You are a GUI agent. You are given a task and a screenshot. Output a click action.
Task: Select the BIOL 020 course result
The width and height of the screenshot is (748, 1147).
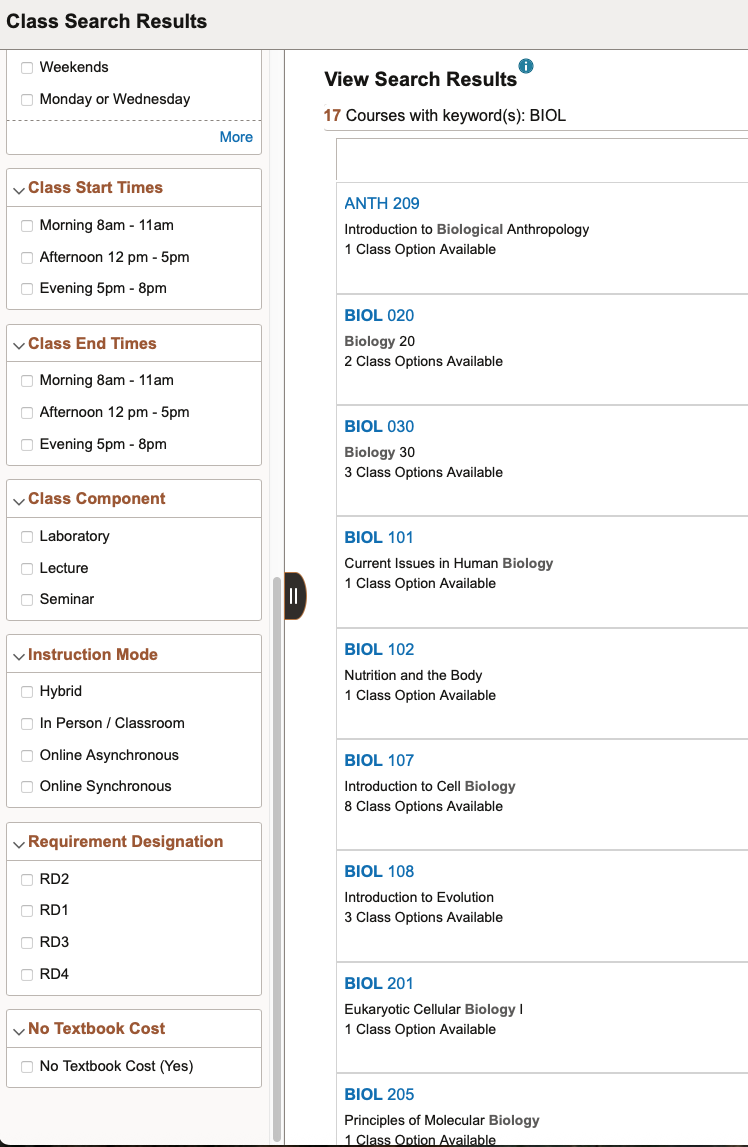(x=379, y=315)
